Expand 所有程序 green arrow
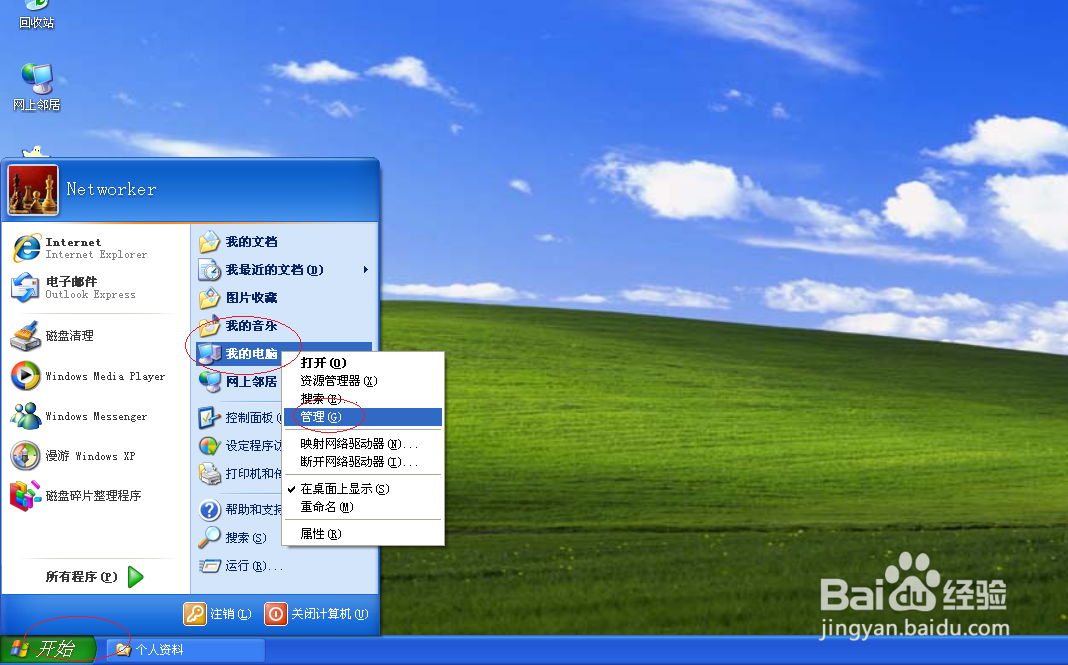This screenshot has height=665, width=1068. pyautogui.click(x=136, y=576)
